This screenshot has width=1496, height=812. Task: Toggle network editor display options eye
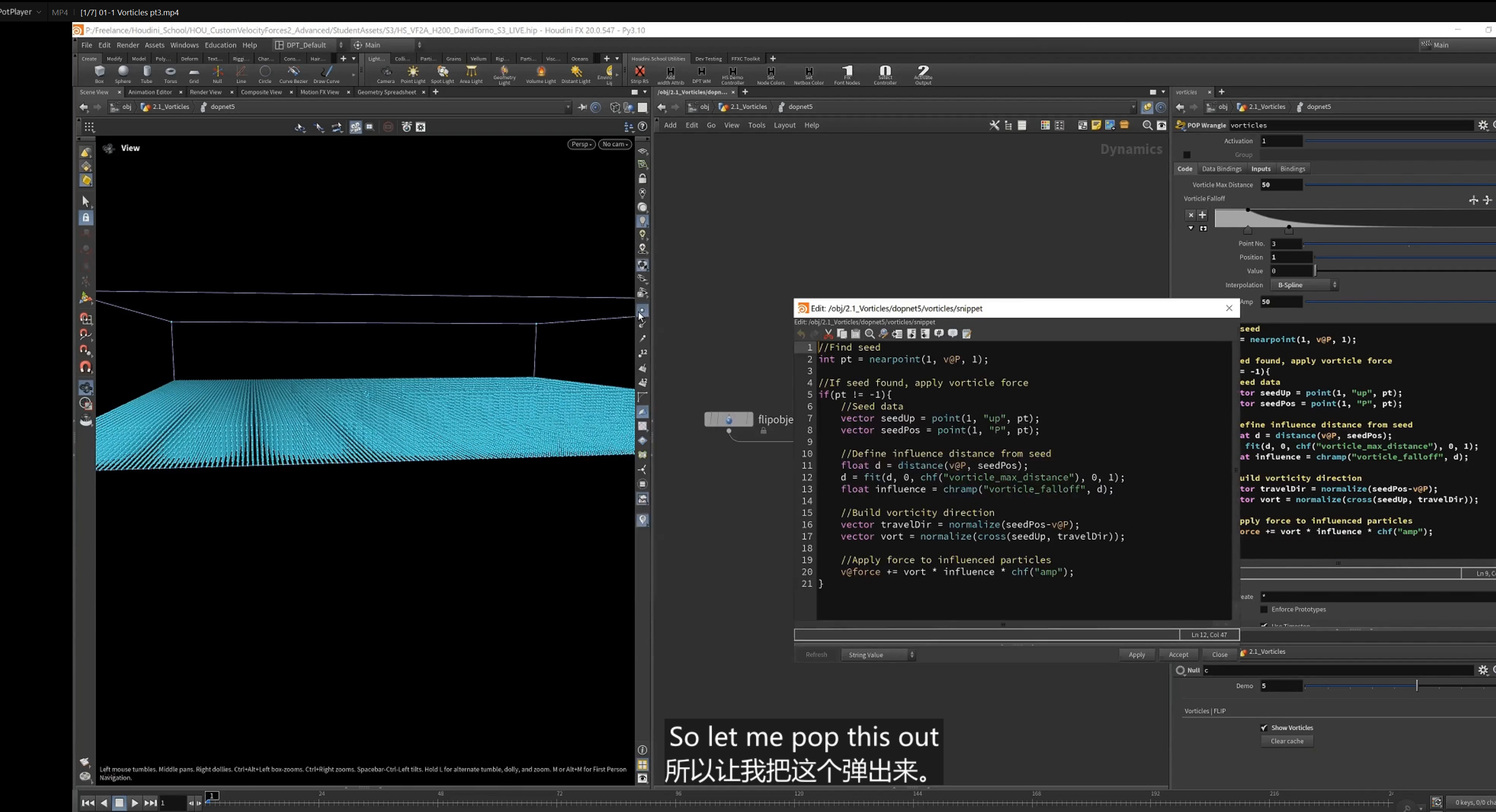pos(1161,125)
